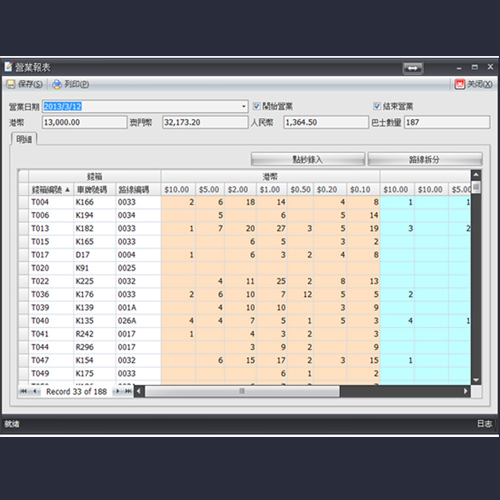Click the 錢箱 group header band
Image resolution: width=500 pixels, height=500 pixels.
coord(95,176)
